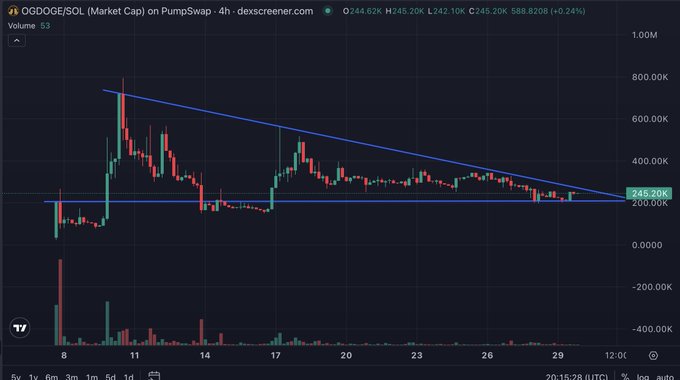This screenshot has height=380, width=680.
Task: Open the go-to-date calendar icon
Action: [154, 376]
